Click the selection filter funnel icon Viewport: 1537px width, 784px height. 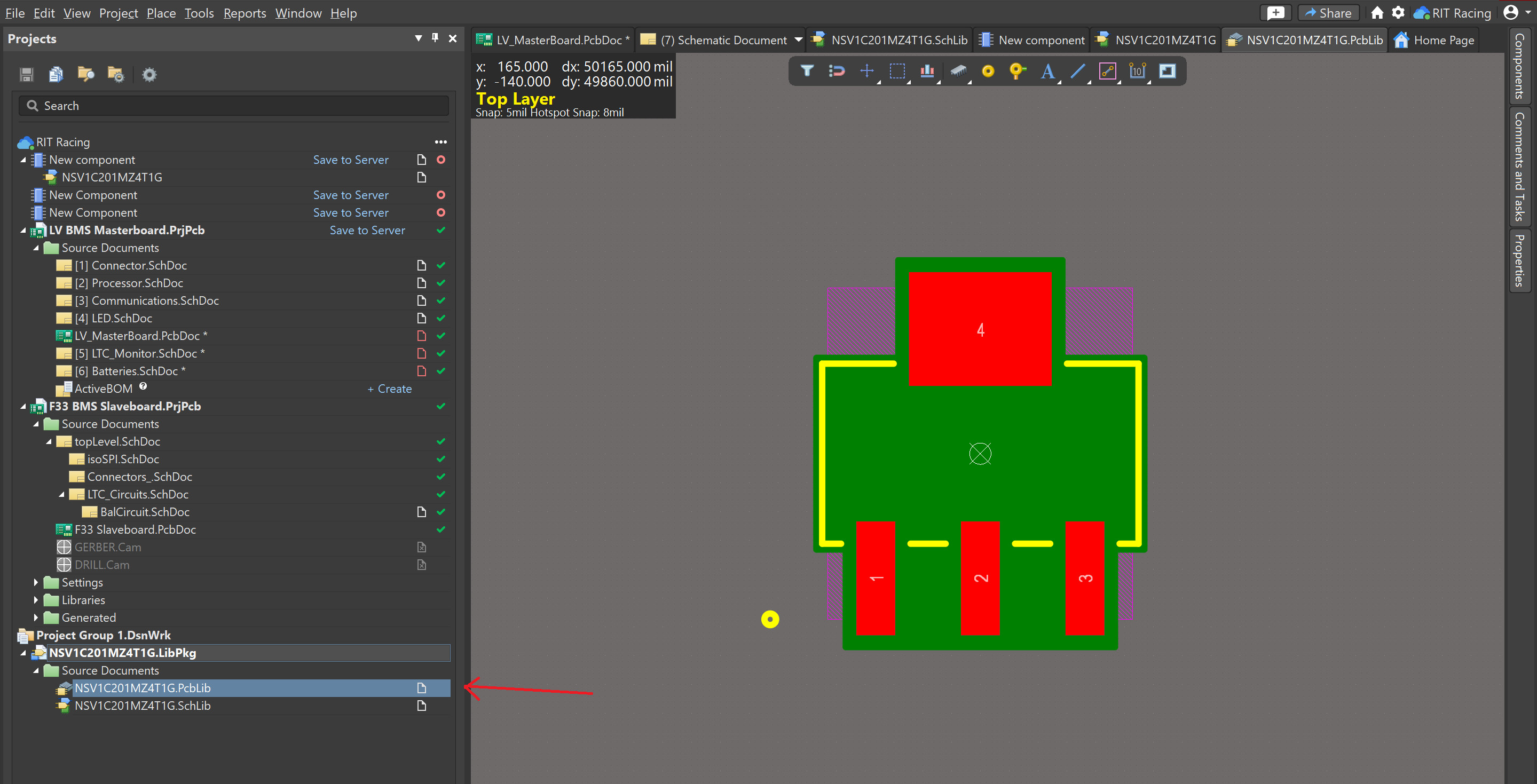(x=807, y=71)
